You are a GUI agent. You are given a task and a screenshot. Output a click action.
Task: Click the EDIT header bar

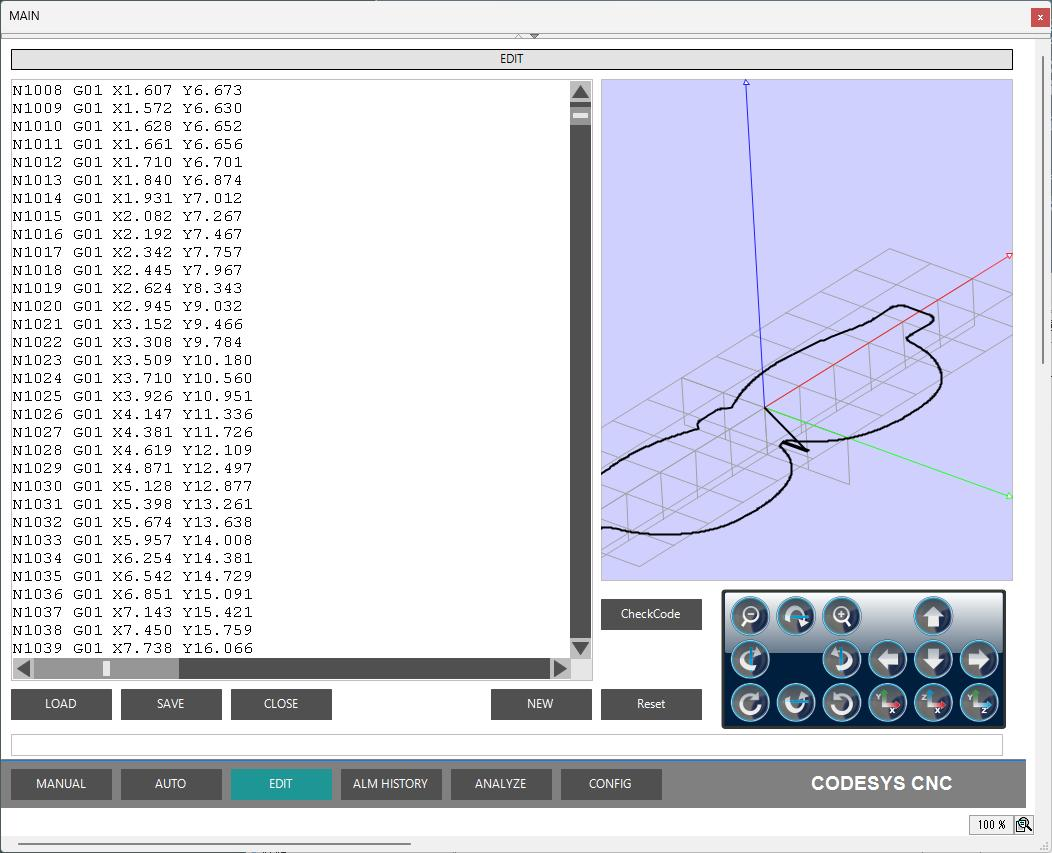click(511, 59)
